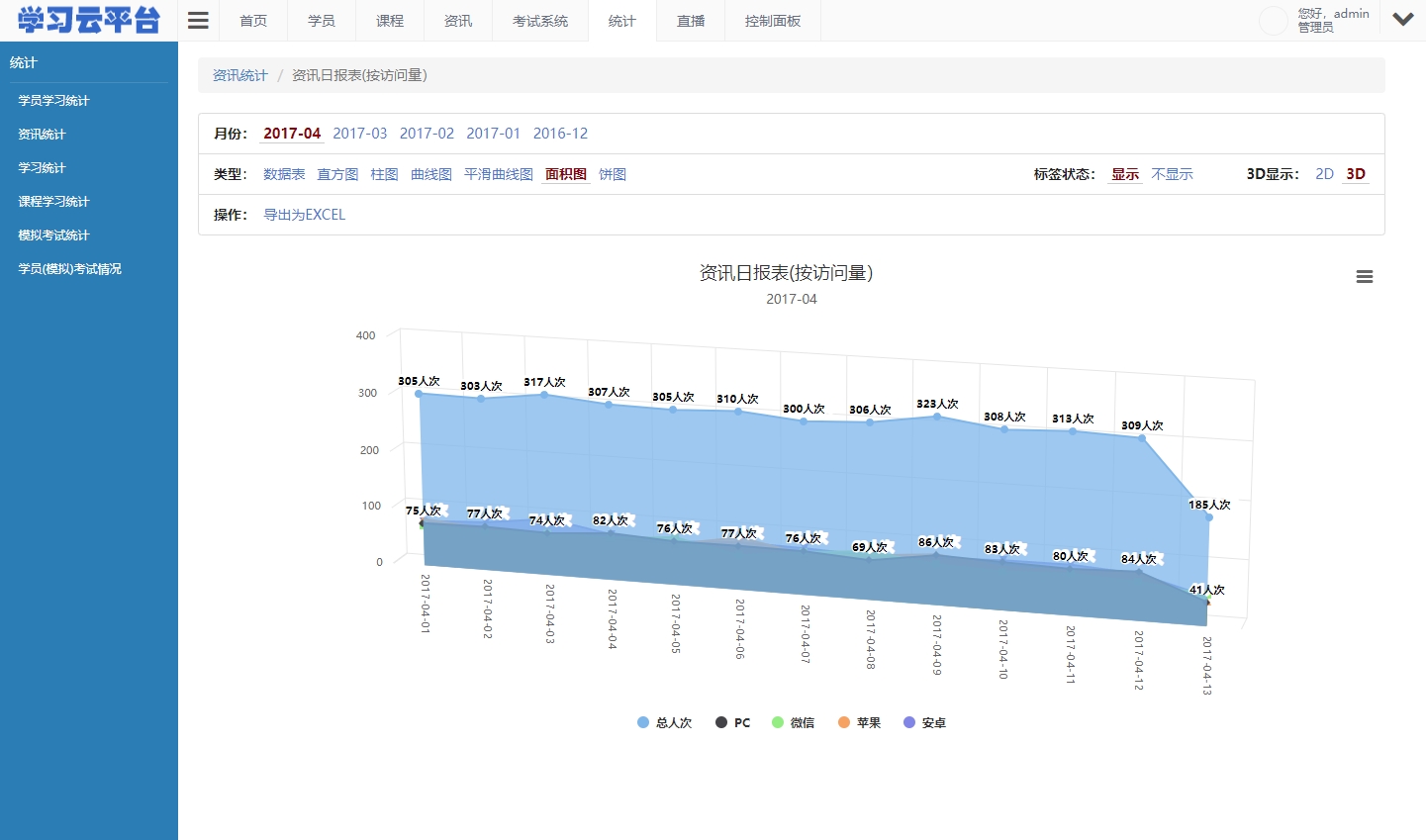Switch chart type to 饼图
1426x840 pixels.
click(613, 173)
